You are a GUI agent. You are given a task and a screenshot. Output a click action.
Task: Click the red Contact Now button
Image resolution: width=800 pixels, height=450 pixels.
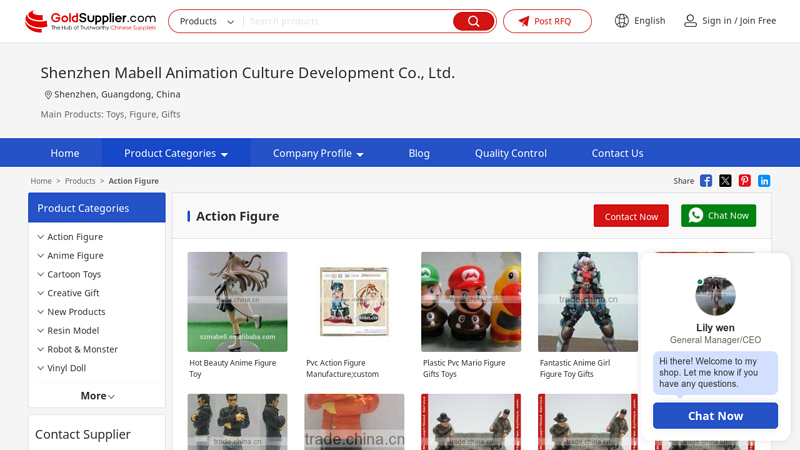pos(631,216)
